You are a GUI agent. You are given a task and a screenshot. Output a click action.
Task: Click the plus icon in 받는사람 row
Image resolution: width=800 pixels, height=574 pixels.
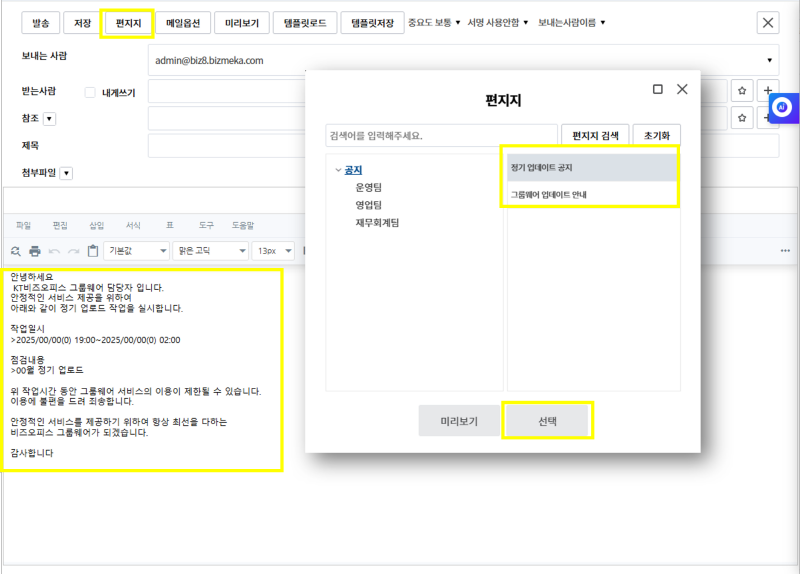(x=768, y=91)
